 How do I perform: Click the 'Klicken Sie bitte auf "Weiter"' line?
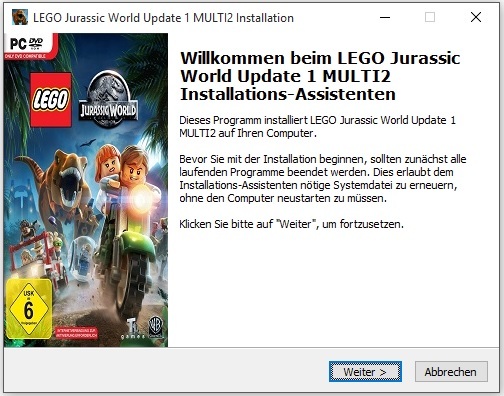[291, 224]
